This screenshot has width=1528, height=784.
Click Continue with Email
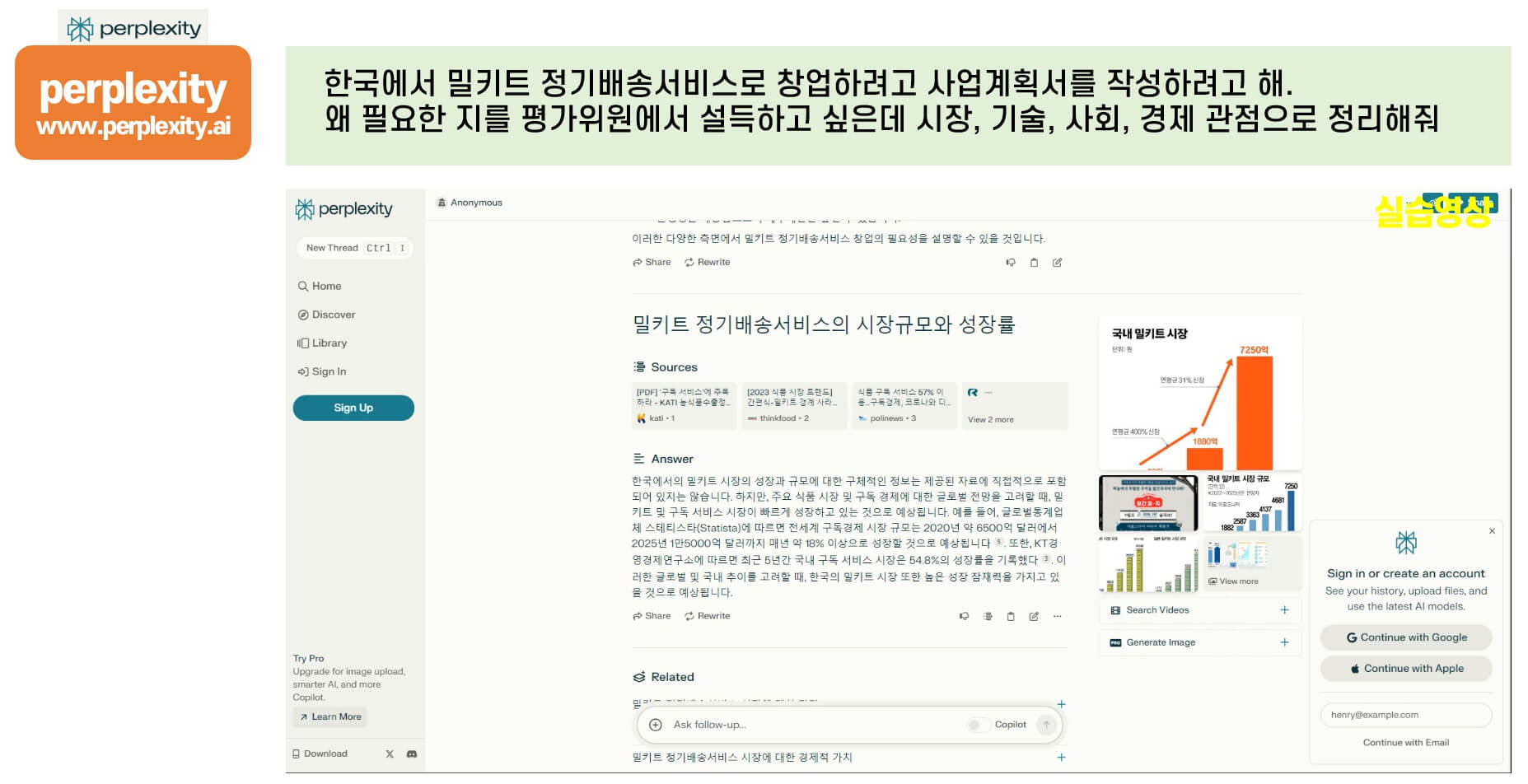(x=1406, y=743)
